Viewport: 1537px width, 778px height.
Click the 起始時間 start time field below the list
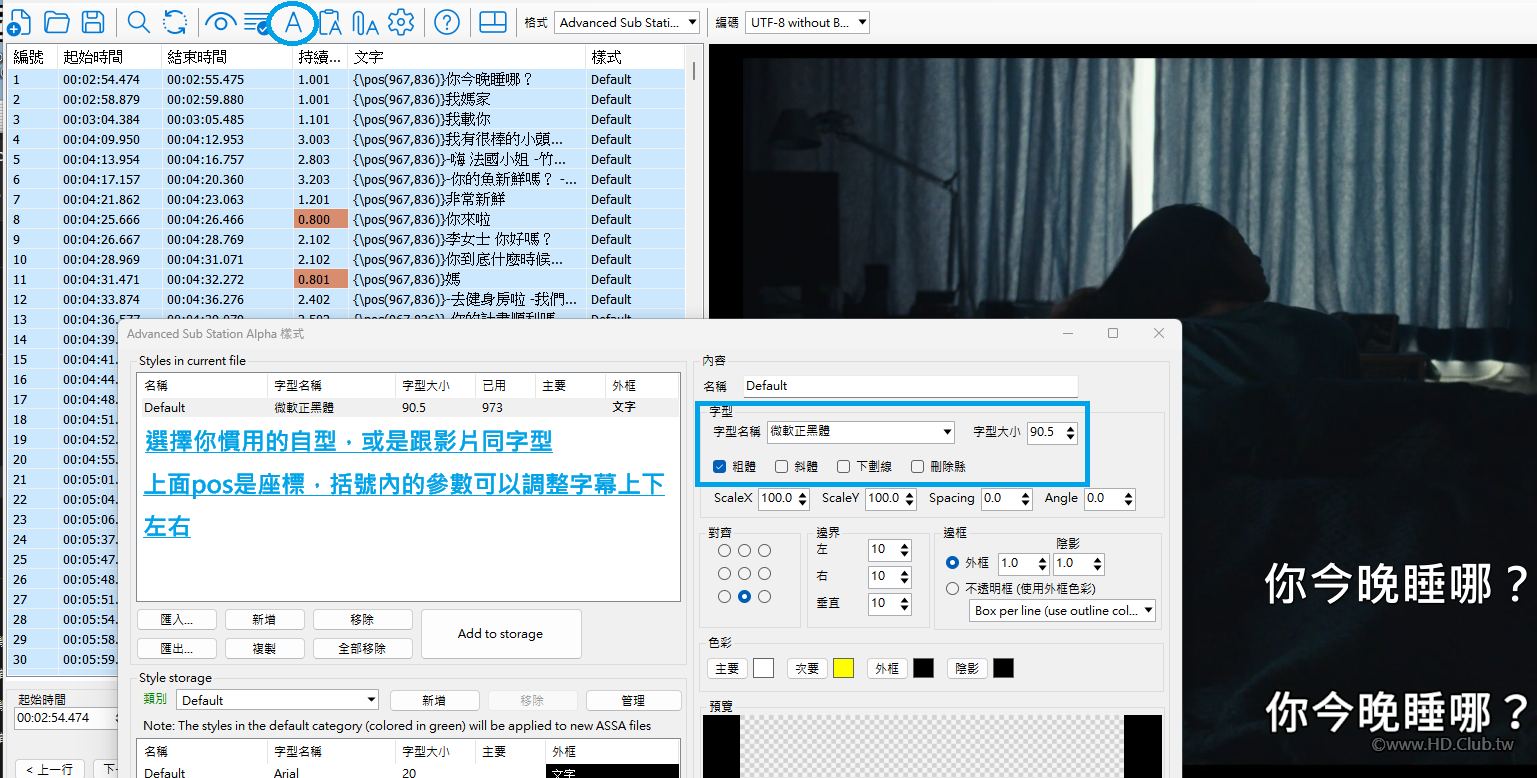coord(64,718)
